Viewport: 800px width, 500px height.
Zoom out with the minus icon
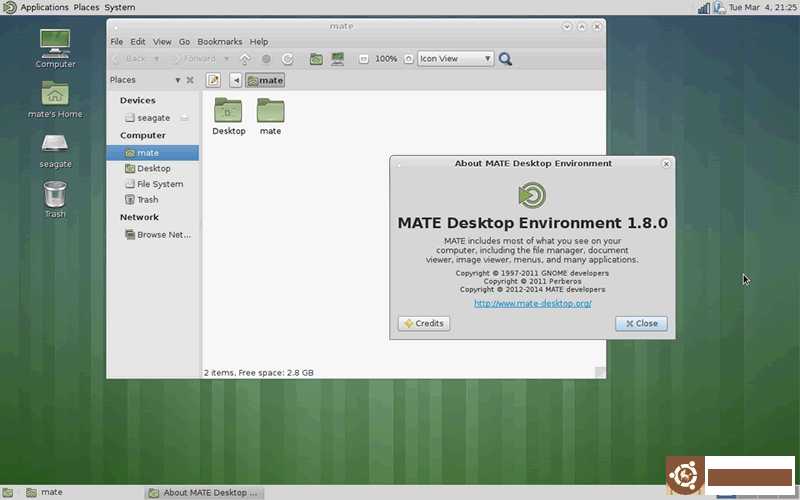point(363,59)
